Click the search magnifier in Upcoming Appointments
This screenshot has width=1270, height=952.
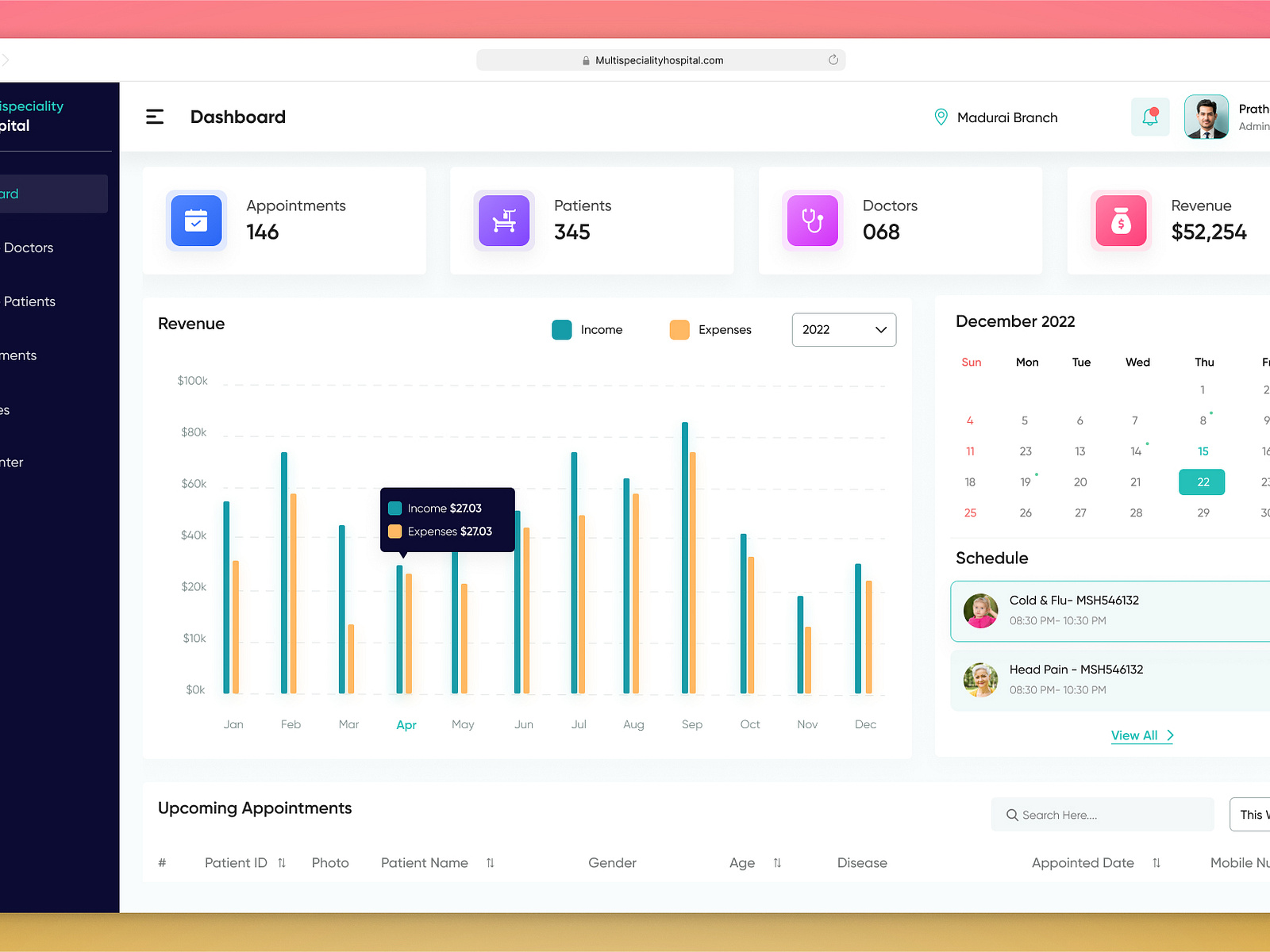[1012, 815]
